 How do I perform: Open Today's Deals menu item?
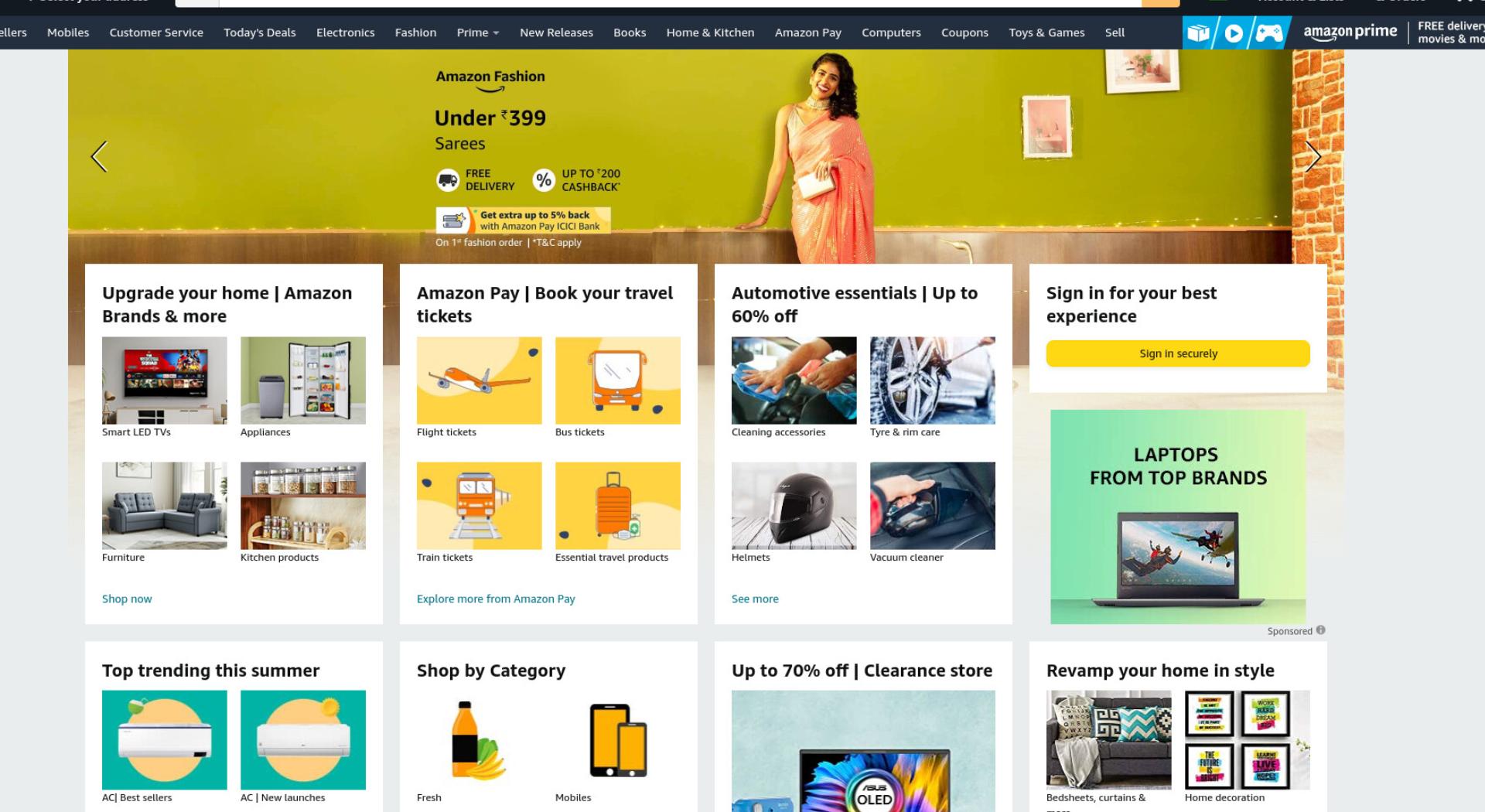click(x=260, y=32)
